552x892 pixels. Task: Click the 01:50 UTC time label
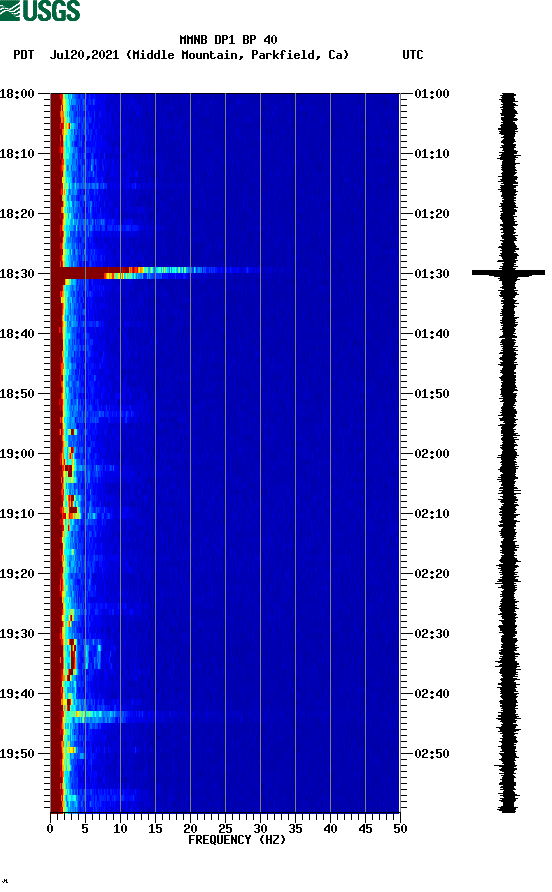(x=432, y=394)
